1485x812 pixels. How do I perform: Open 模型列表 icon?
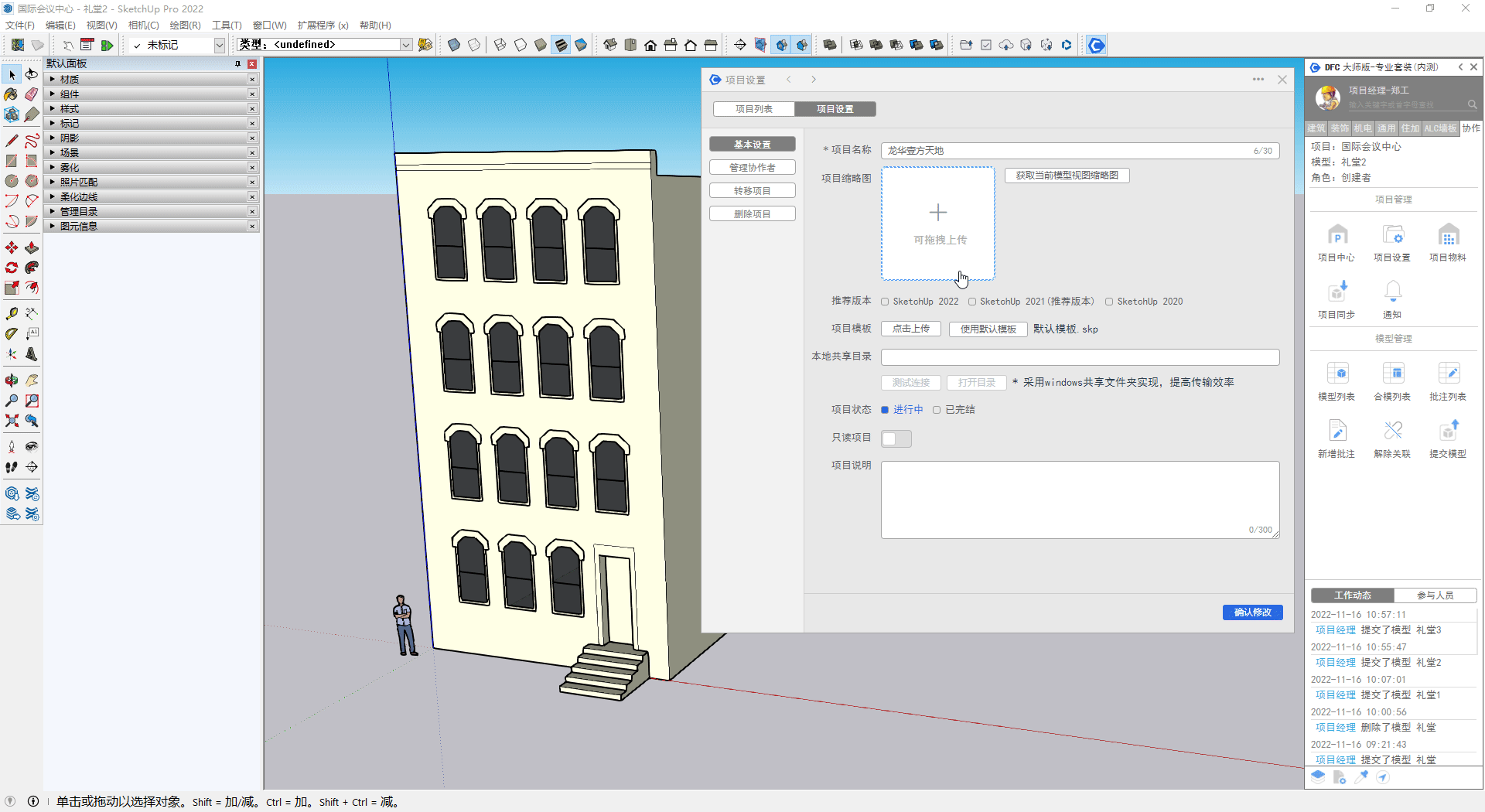tap(1336, 374)
